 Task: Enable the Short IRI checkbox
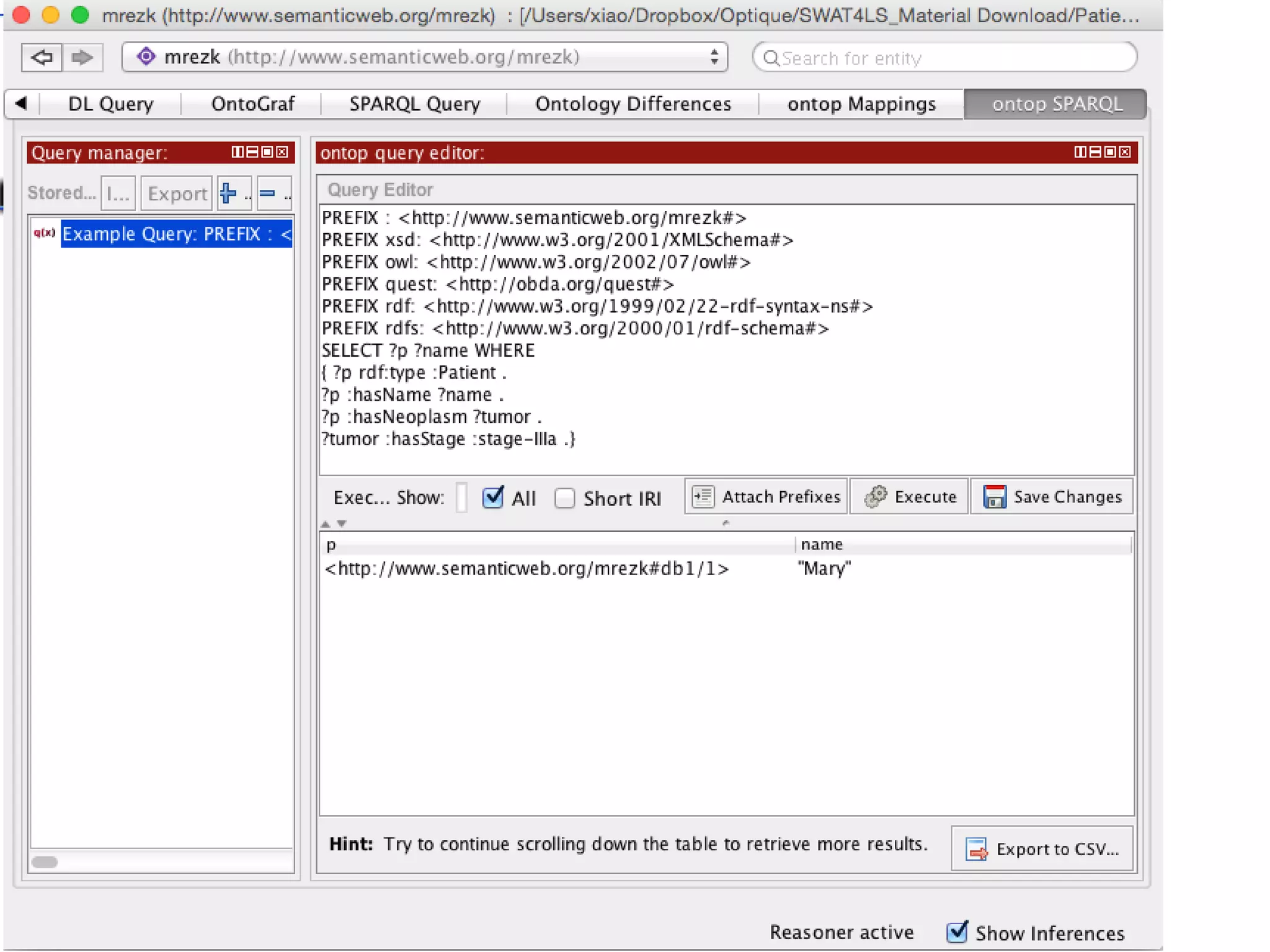point(564,498)
